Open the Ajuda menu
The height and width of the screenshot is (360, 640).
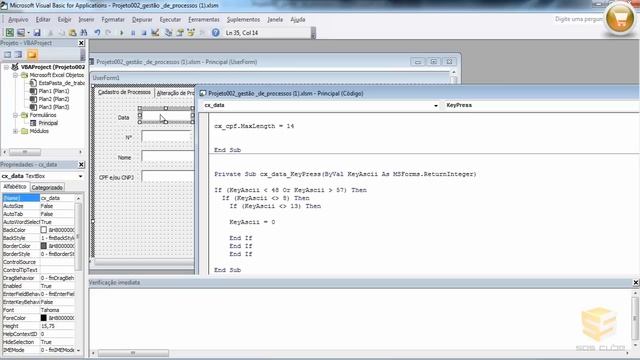298,20
